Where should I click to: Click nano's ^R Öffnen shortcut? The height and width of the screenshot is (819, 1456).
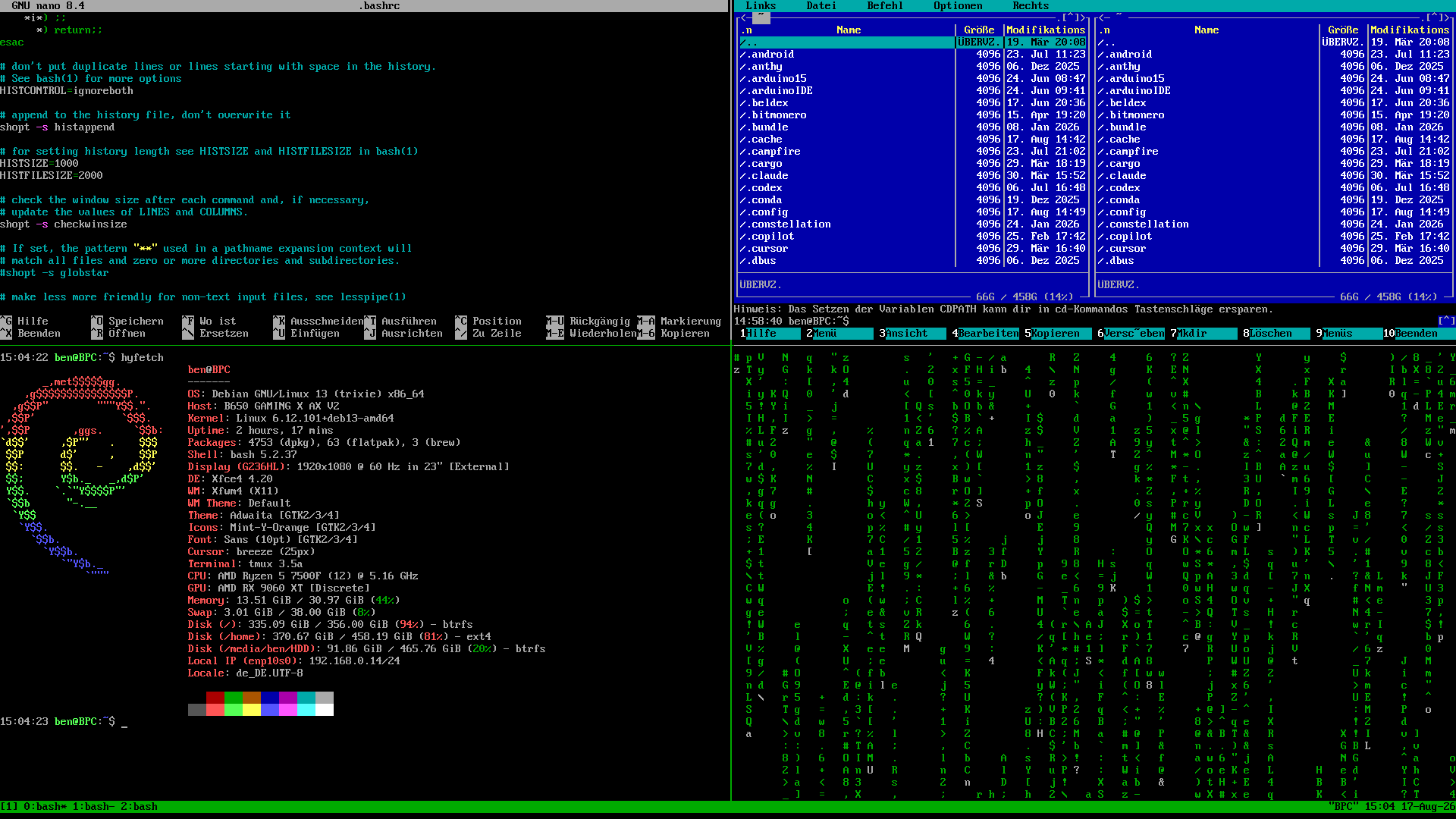[x=118, y=334]
